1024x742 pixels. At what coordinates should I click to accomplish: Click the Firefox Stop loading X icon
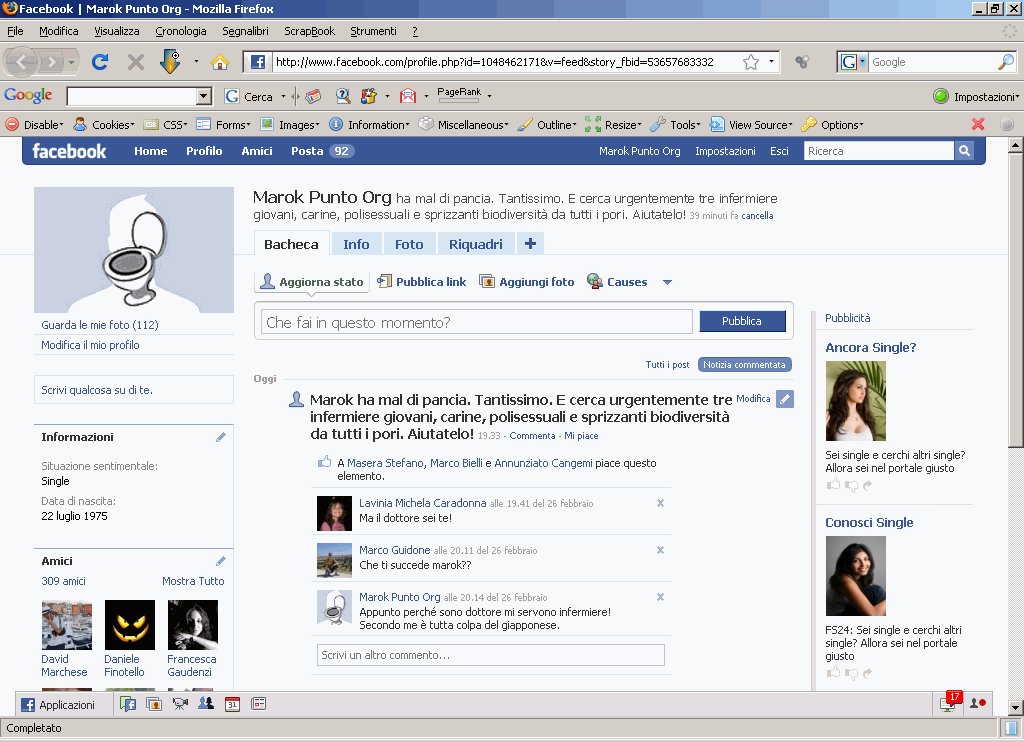click(x=136, y=62)
